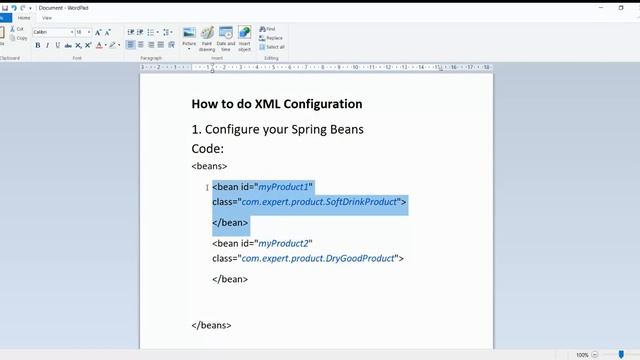
Task: Click the Shrink font icon
Action: (108, 32)
